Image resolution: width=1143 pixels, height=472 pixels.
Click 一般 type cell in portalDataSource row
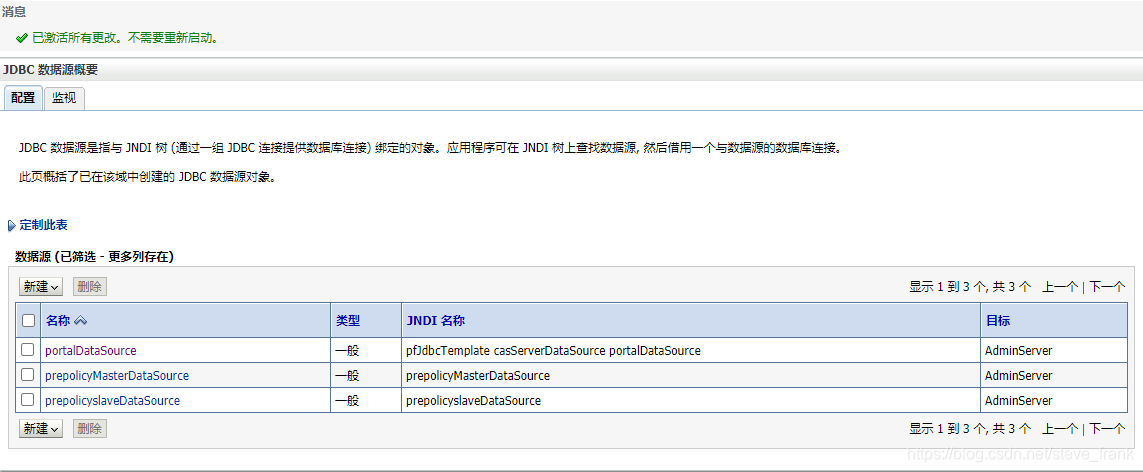[347, 350]
